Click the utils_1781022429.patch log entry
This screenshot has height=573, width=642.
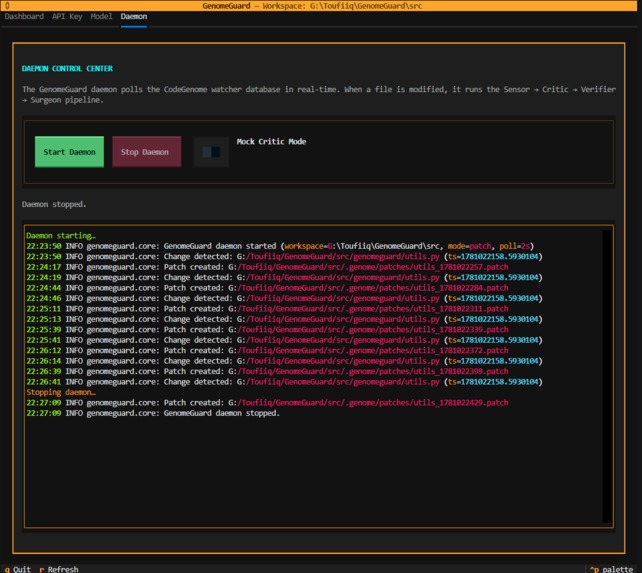point(267,403)
